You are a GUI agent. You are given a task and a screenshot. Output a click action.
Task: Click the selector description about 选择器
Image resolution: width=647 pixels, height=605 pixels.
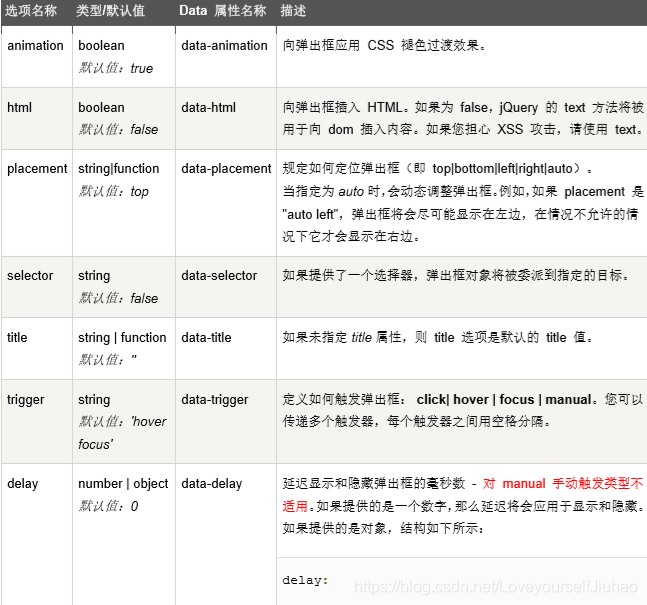(x=456, y=275)
